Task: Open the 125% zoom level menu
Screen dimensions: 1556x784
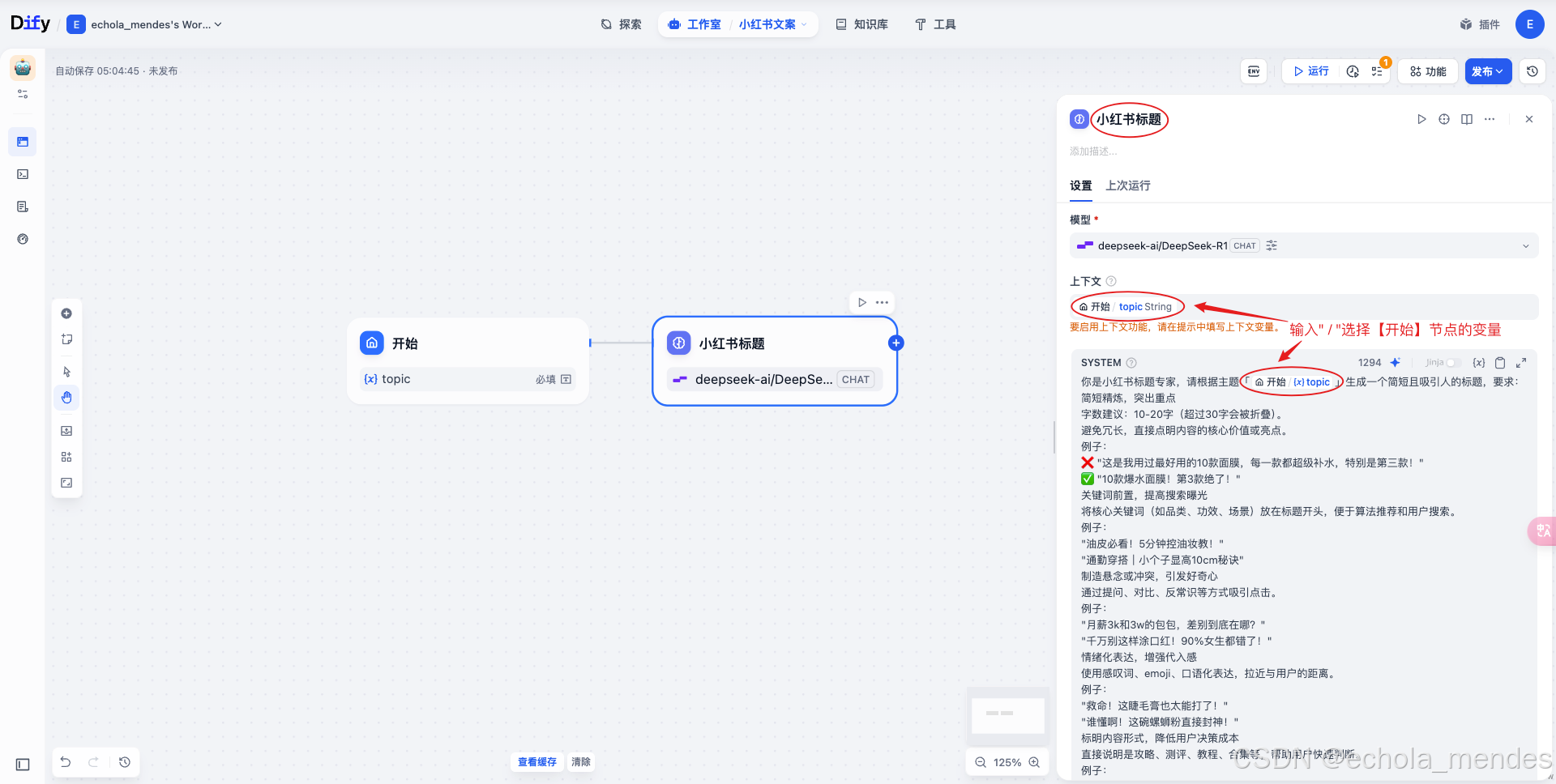Action: click(1007, 762)
